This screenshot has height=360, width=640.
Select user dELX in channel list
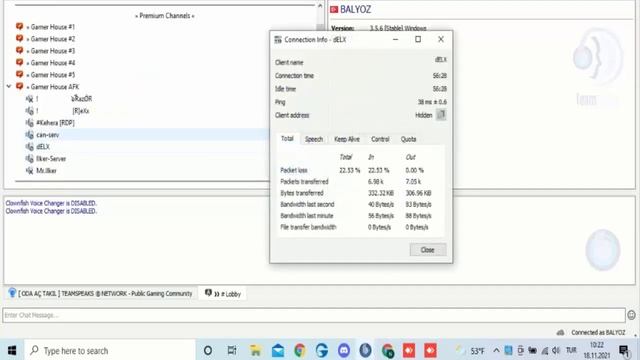[43, 147]
